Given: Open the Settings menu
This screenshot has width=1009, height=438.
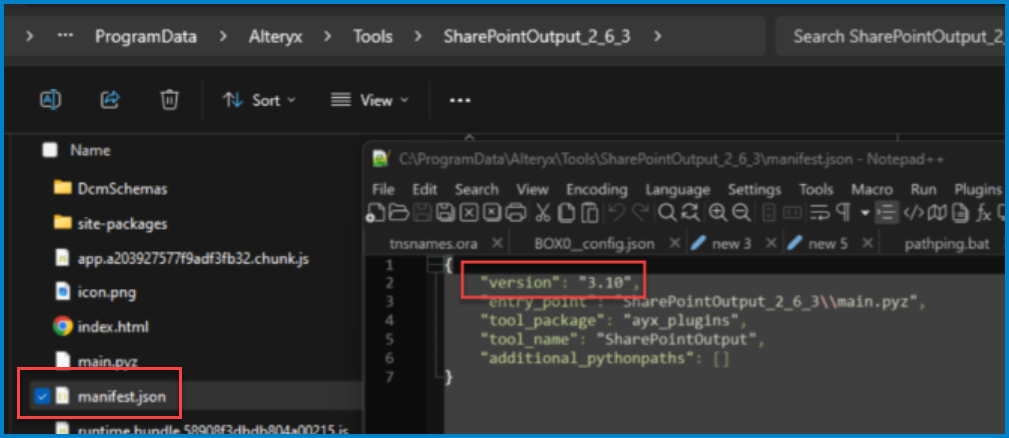Looking at the screenshot, I should [x=754, y=190].
